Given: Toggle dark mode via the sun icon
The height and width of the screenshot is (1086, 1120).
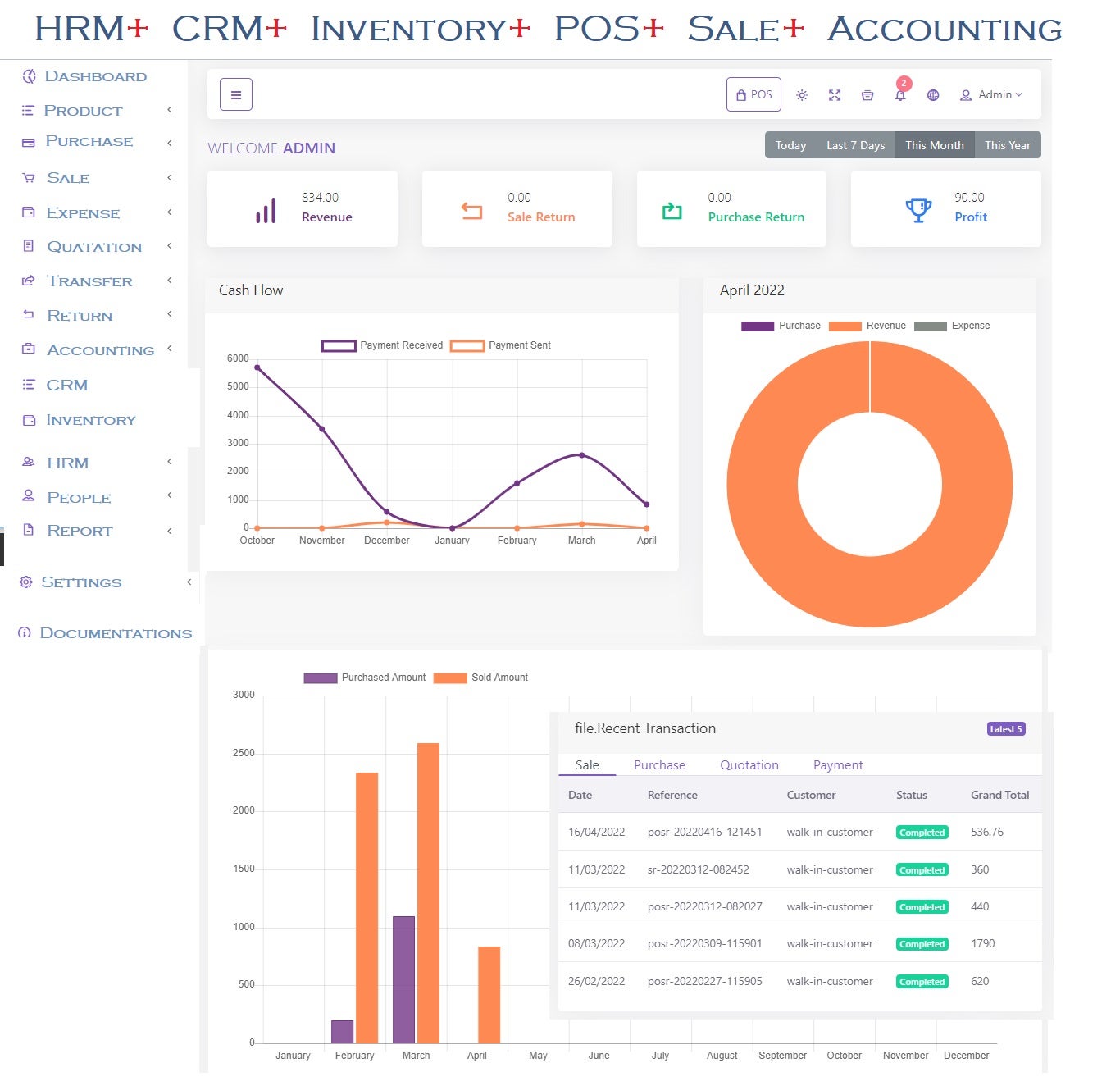Looking at the screenshot, I should pyautogui.click(x=802, y=95).
